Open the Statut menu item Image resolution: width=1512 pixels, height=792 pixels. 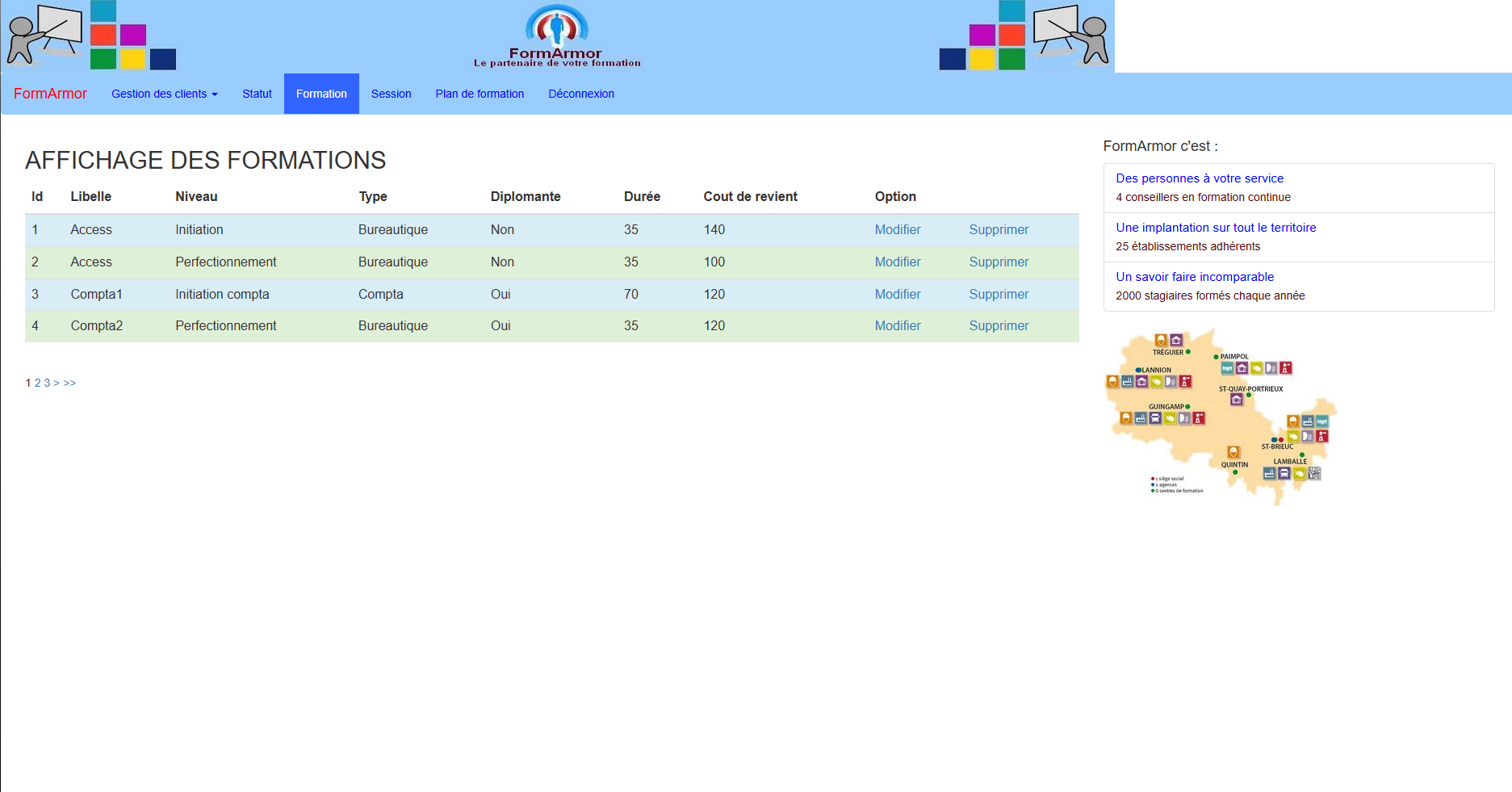[x=257, y=94]
